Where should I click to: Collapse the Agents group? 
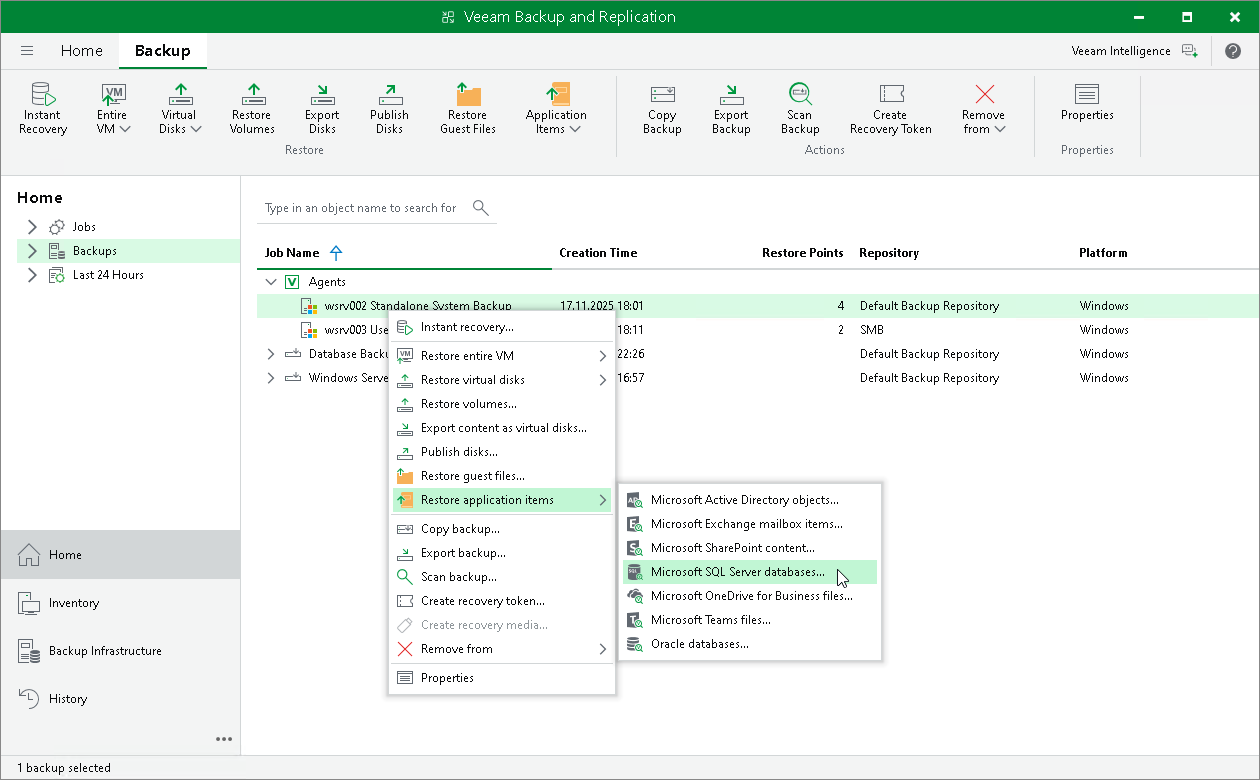pyautogui.click(x=271, y=282)
